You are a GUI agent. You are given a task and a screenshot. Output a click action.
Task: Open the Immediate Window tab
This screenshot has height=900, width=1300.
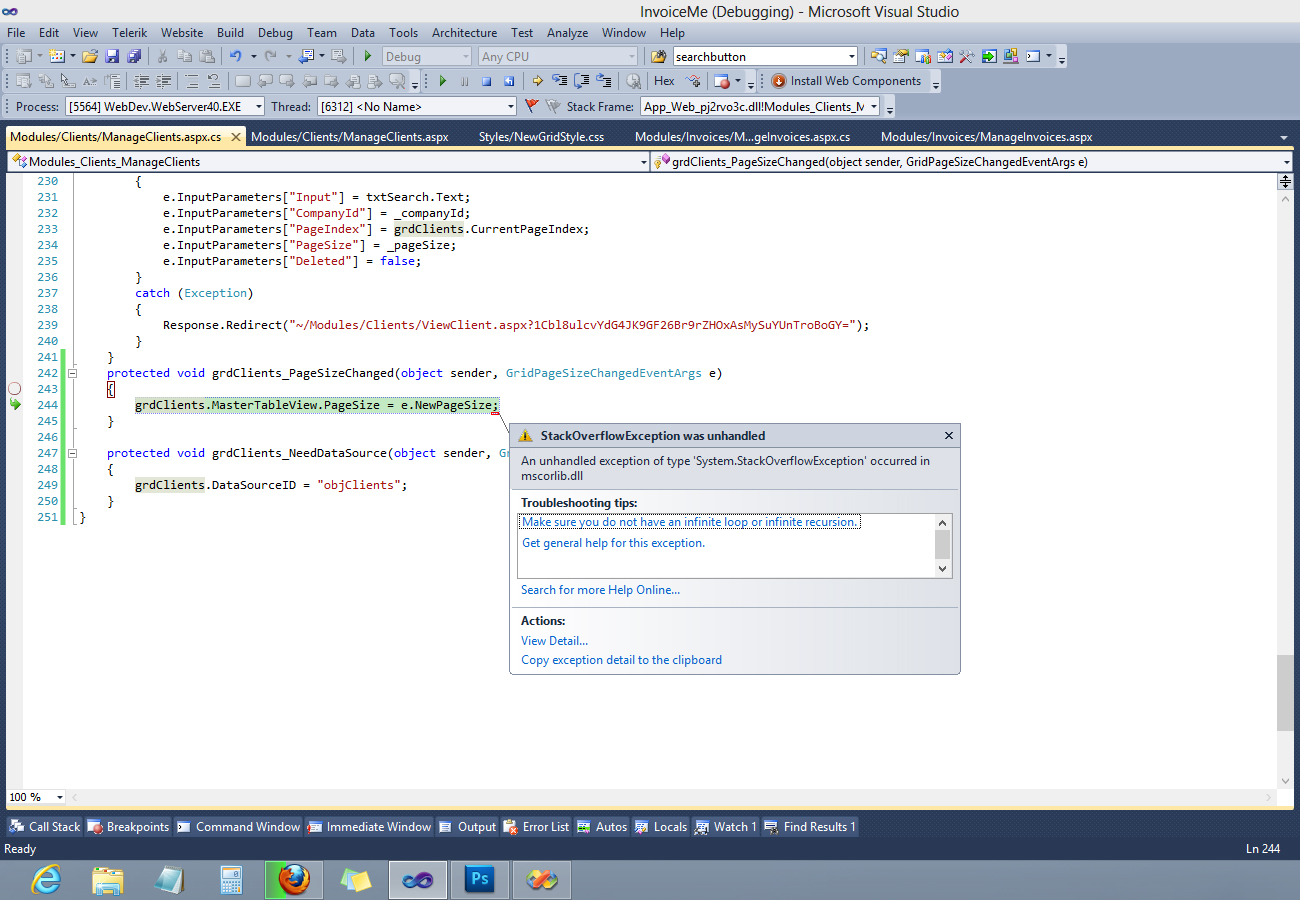click(369, 827)
